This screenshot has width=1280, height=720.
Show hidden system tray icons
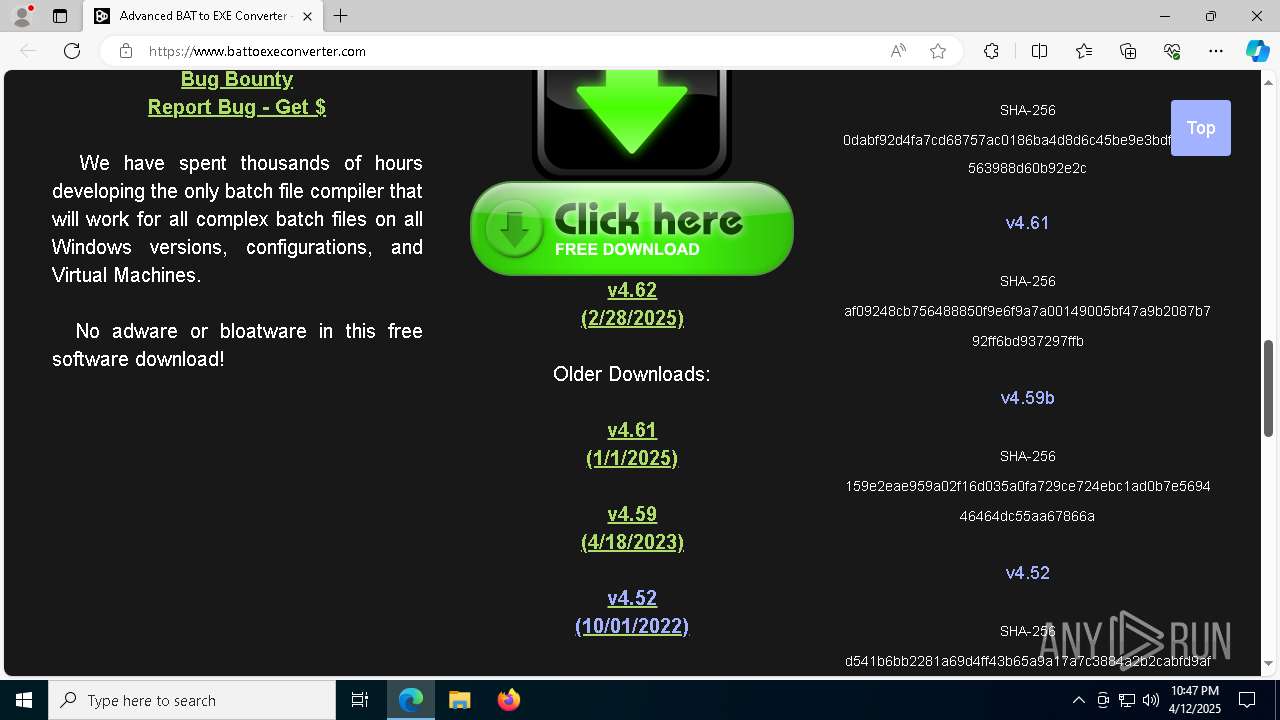[1078, 700]
